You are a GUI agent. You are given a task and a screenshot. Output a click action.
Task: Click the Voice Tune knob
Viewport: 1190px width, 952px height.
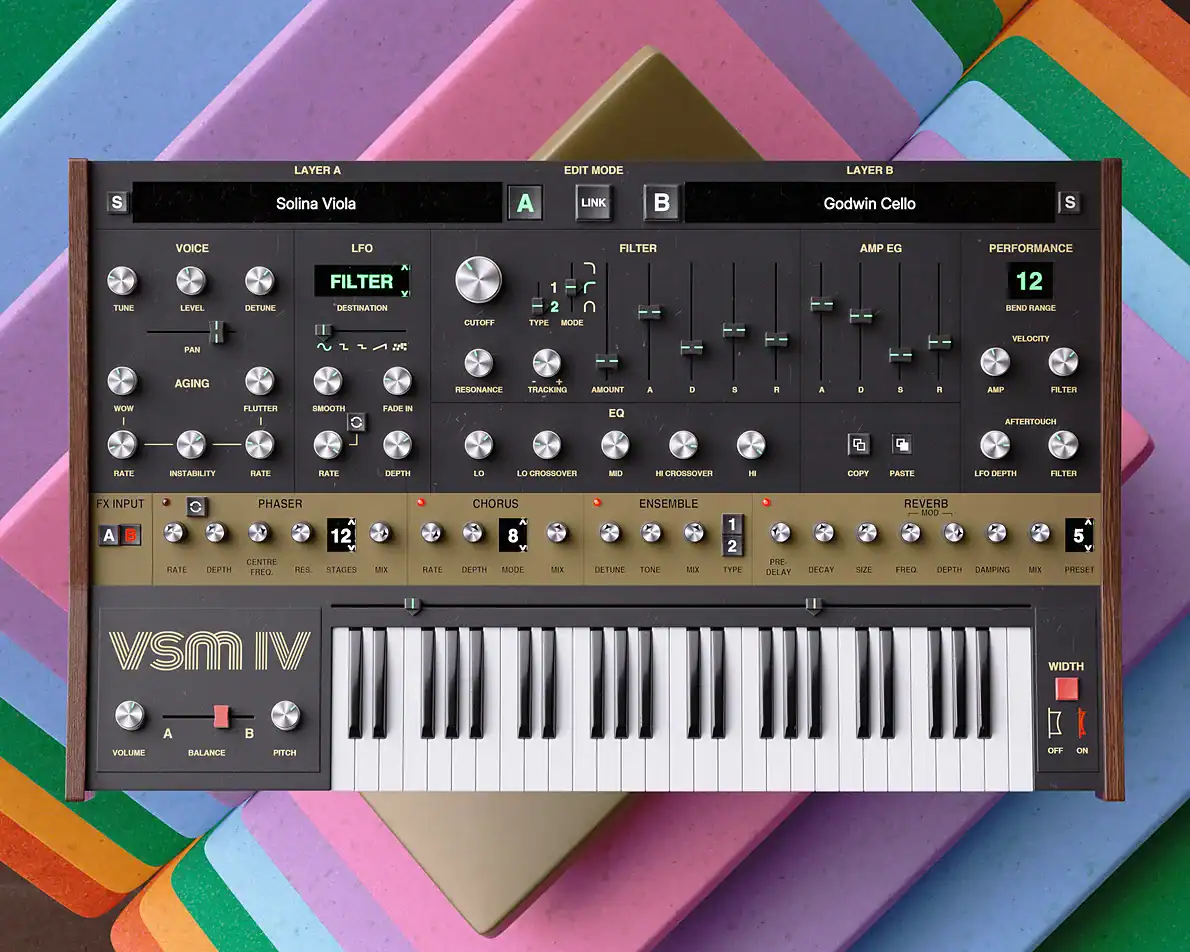pos(122,281)
